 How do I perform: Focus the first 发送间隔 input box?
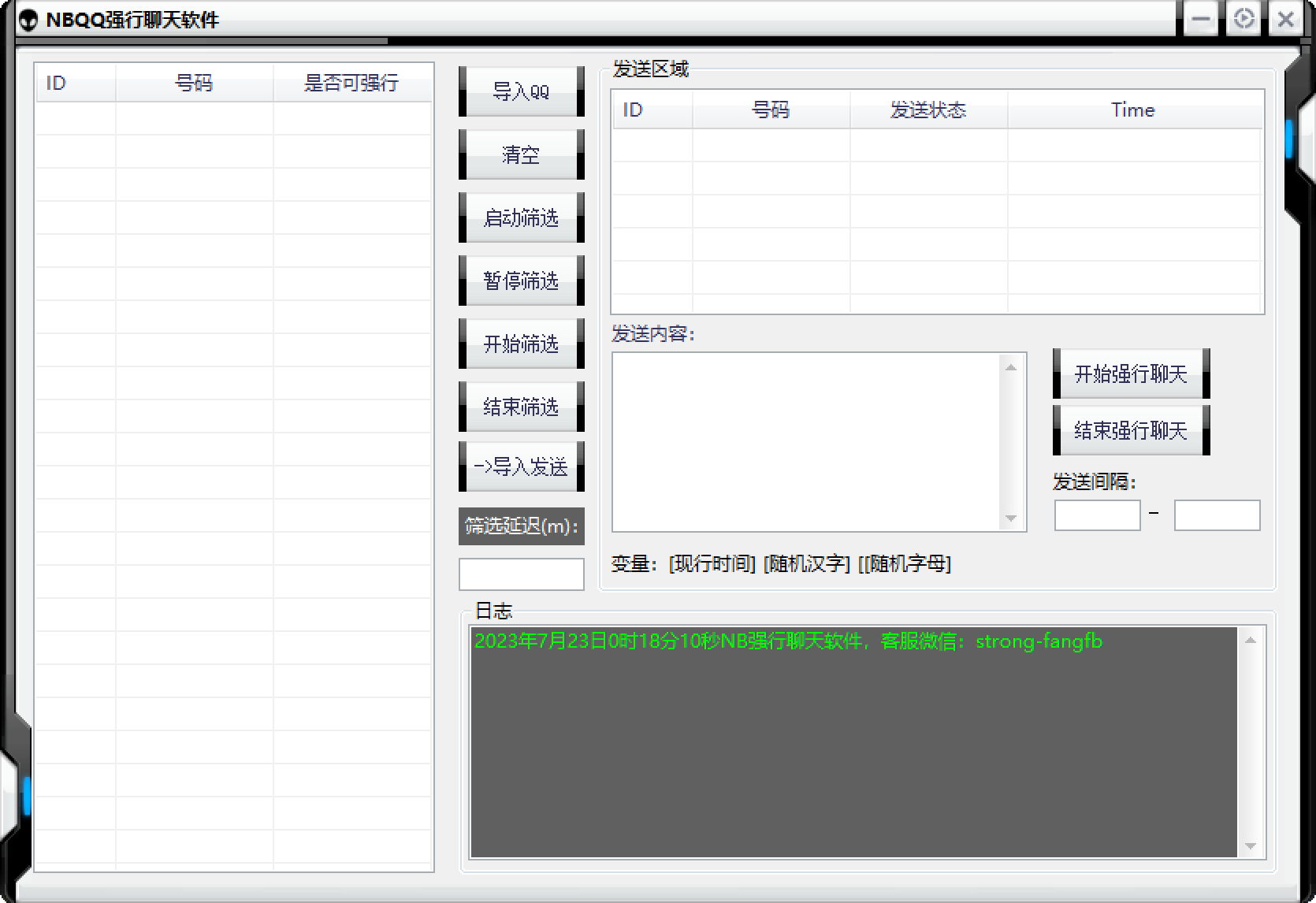coord(1098,515)
